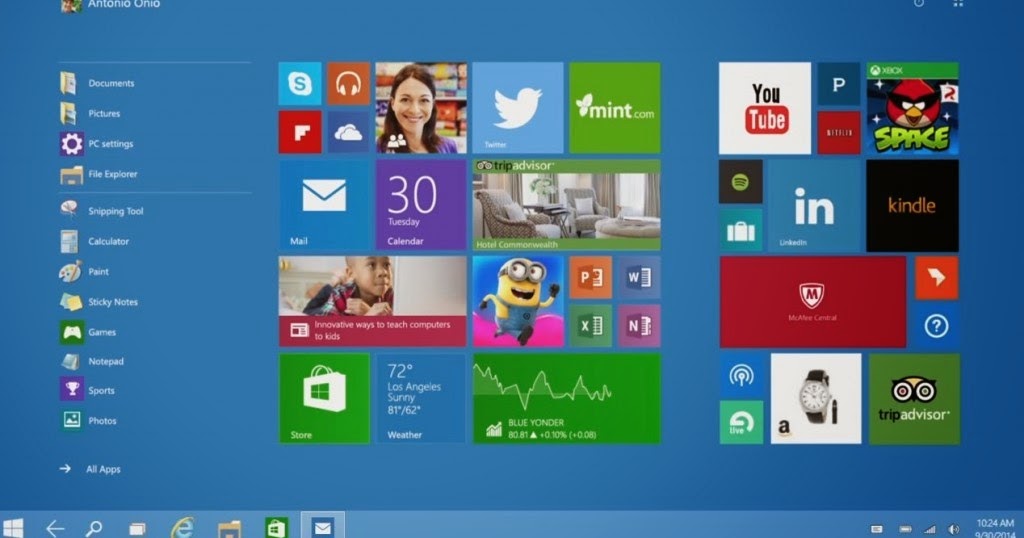The width and height of the screenshot is (1024, 538).
Task: Open the green TripAdvisor owl tile
Action: point(914,399)
